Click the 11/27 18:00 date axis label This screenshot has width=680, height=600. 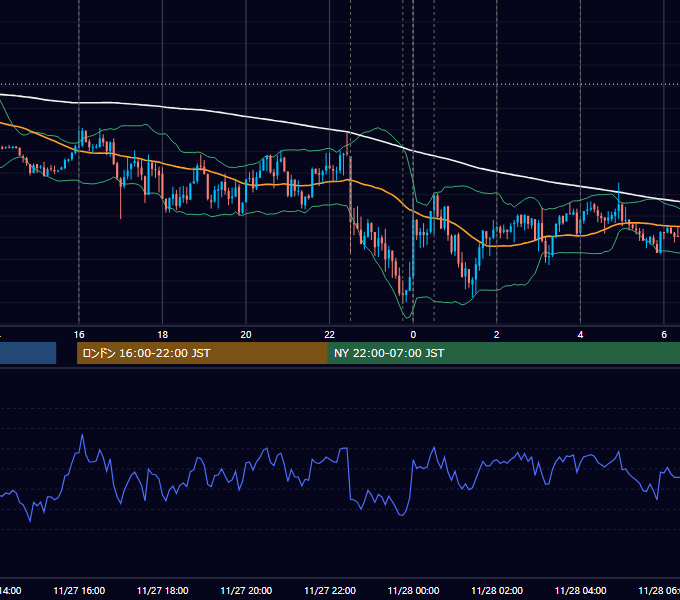tap(162, 591)
